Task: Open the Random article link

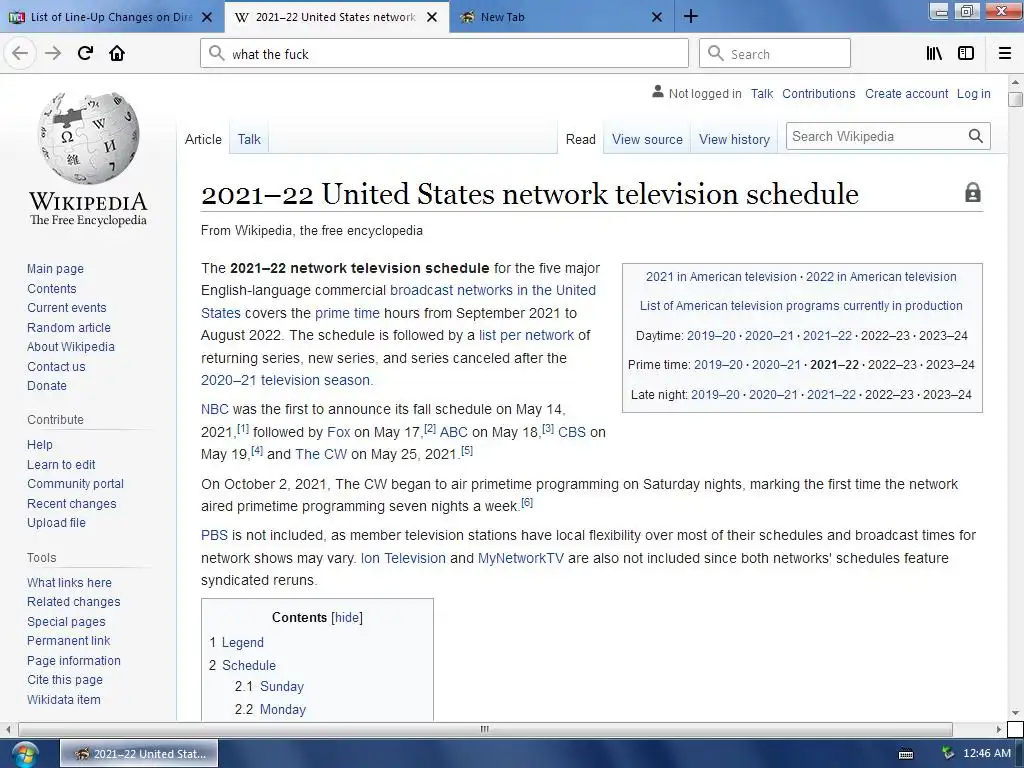Action: [x=69, y=327]
